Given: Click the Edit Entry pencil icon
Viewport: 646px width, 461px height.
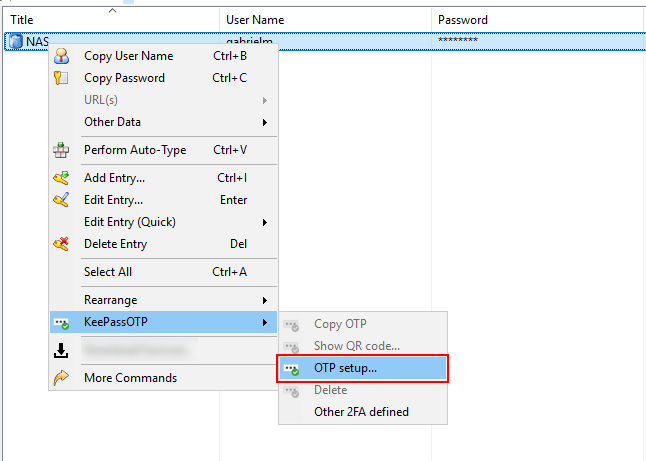Looking at the screenshot, I should pos(61,200).
